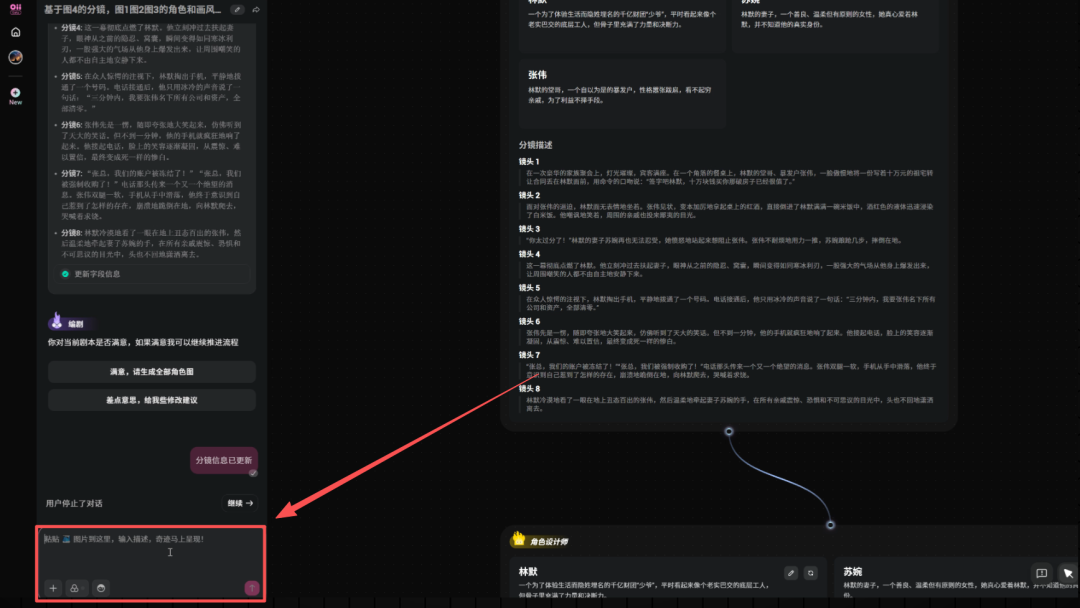
Task: Open Home via sidebar house icon
Action: pos(14,30)
